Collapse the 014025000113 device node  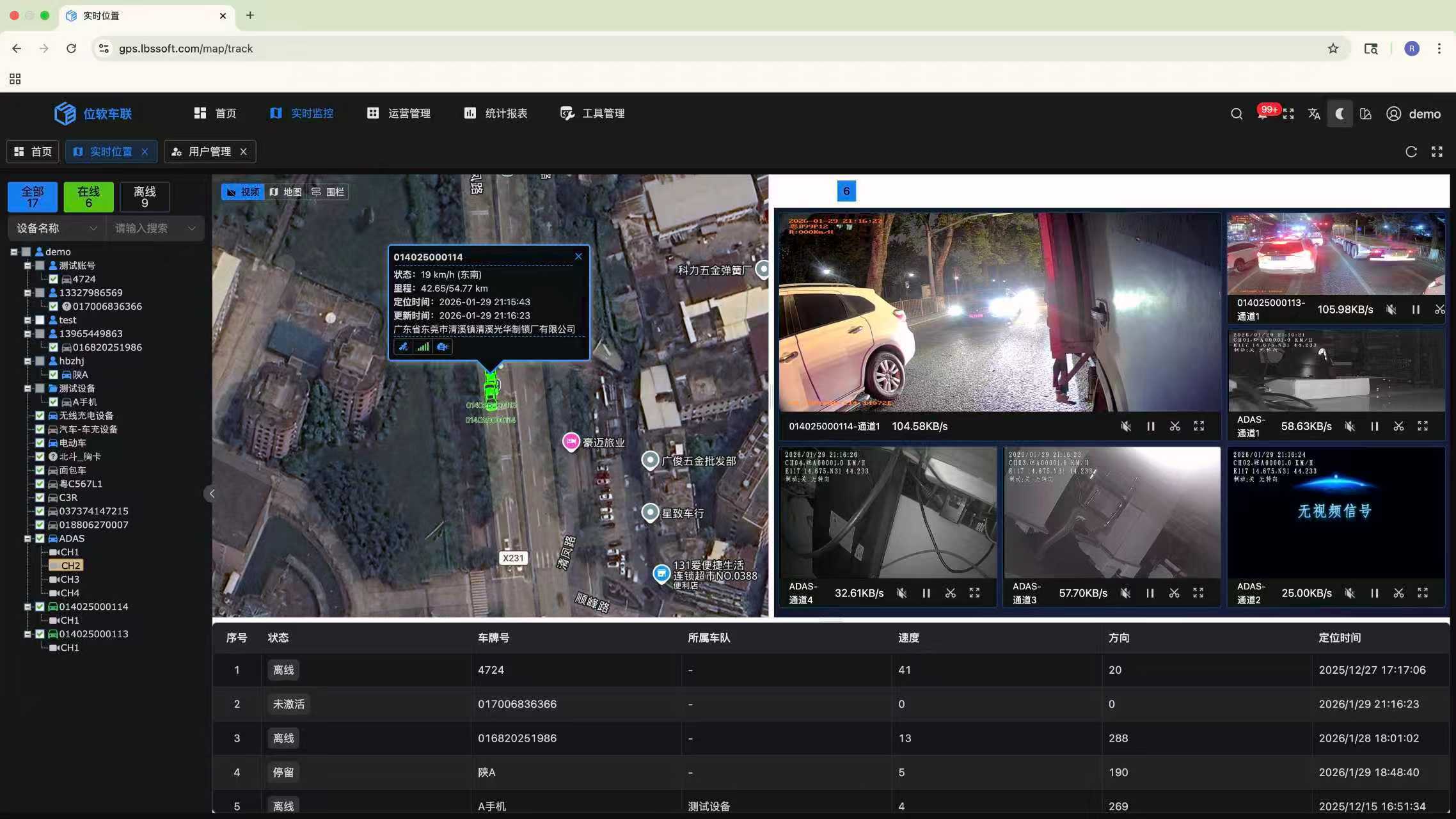click(28, 634)
